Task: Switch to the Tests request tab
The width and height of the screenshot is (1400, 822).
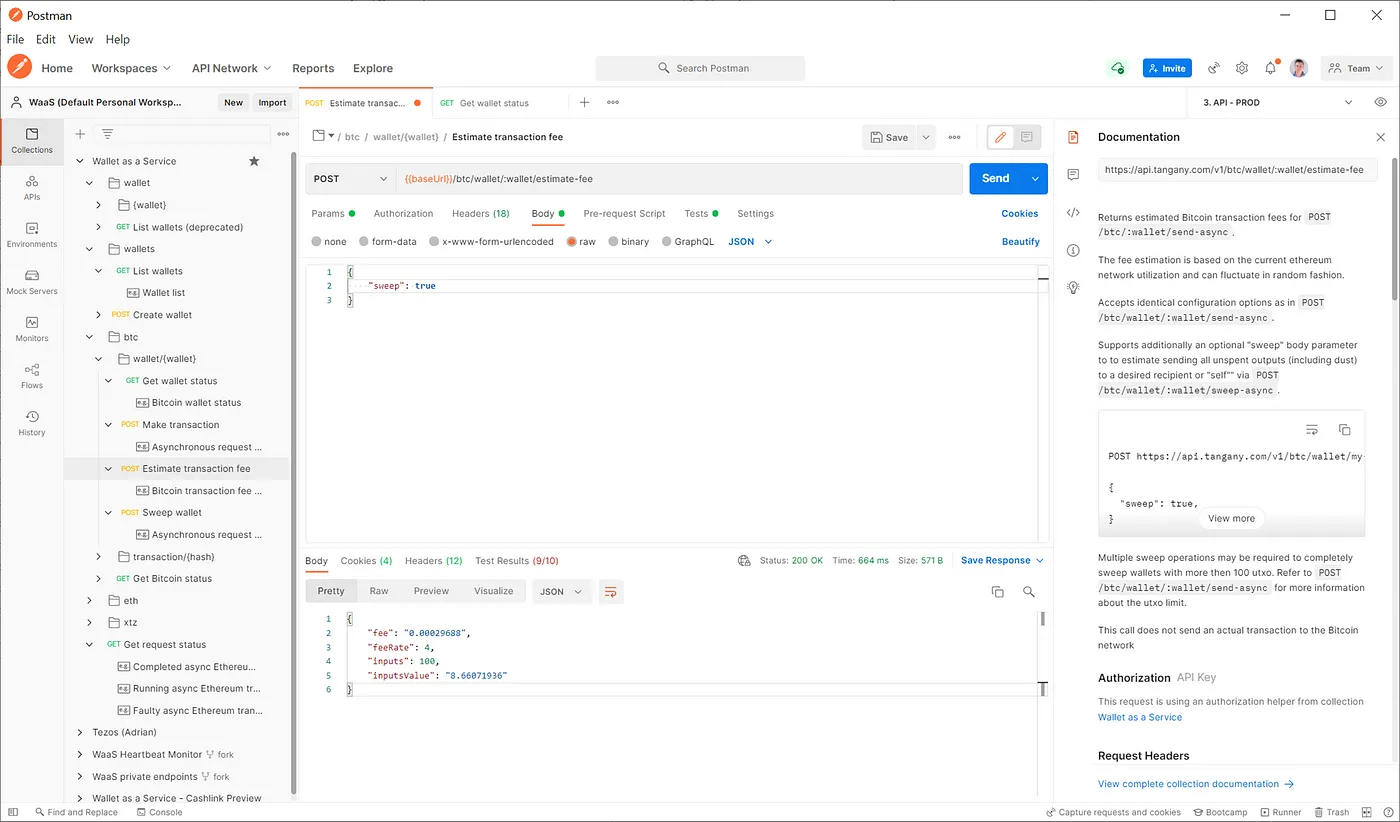Action: click(701, 213)
